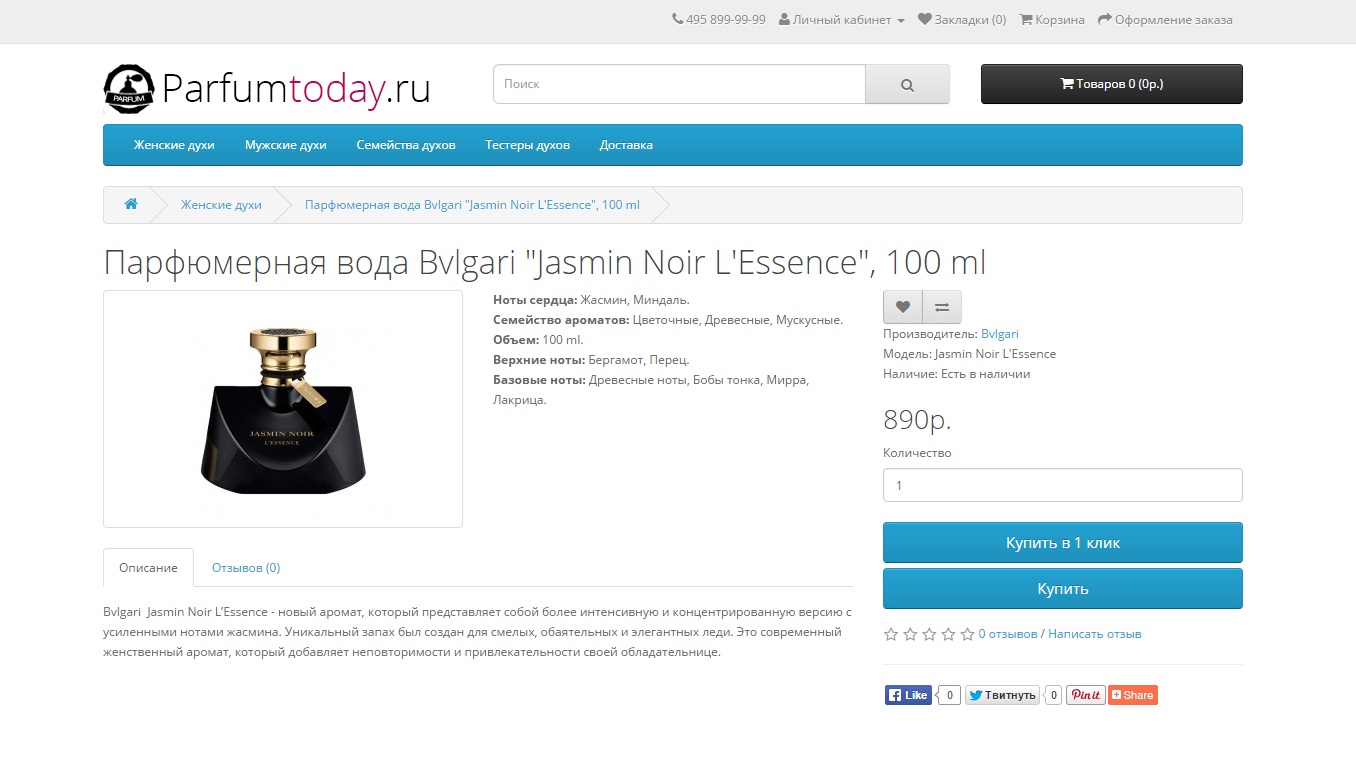Screen dimensions: 1356x762
Task: Click the Купить button
Action: (1063, 589)
